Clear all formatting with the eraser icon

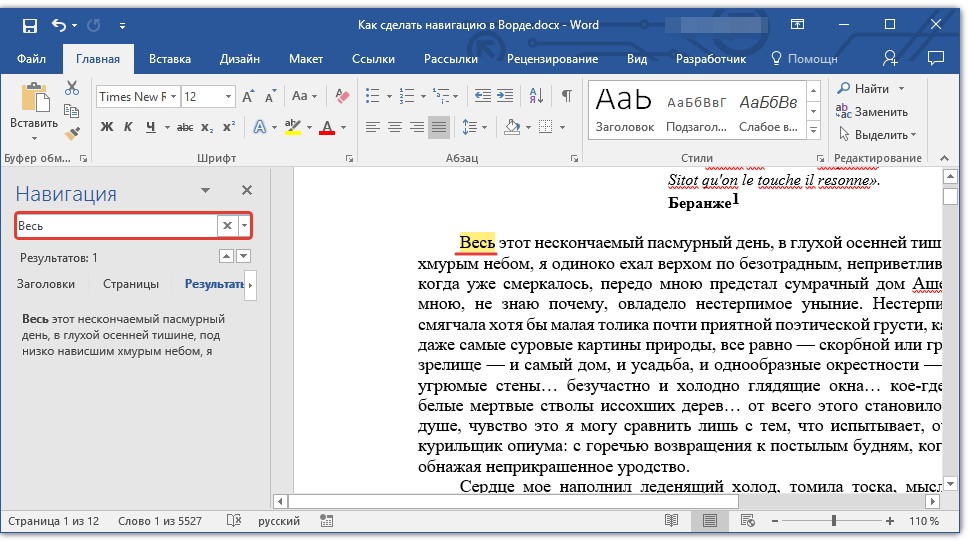[x=342, y=96]
